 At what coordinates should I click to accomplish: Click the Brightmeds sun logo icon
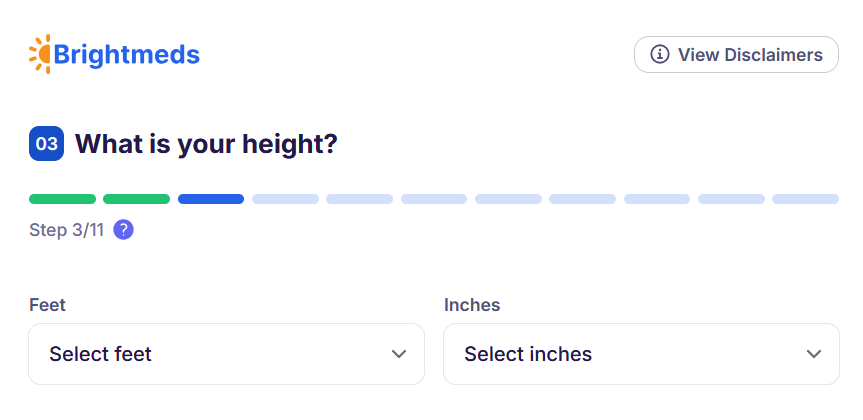(x=40, y=54)
